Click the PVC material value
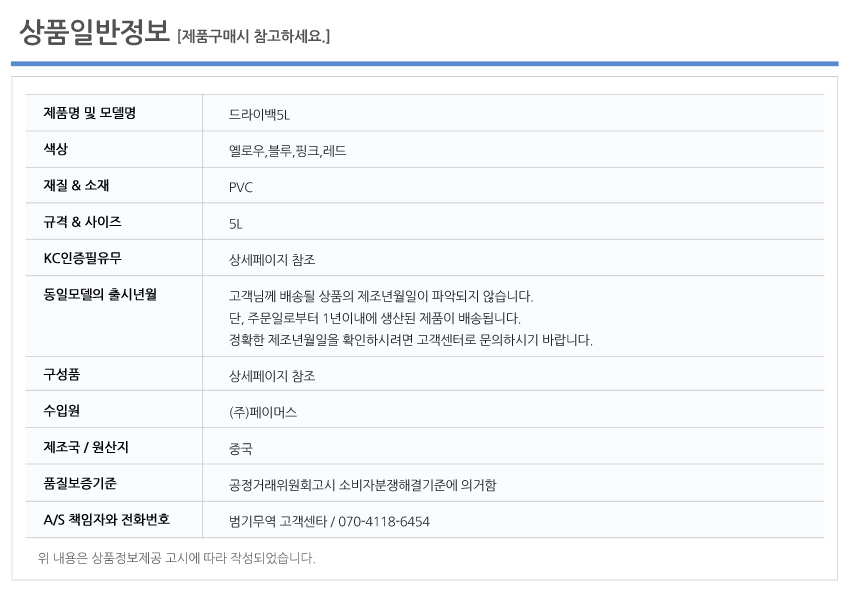The width and height of the screenshot is (850, 596). (x=241, y=188)
